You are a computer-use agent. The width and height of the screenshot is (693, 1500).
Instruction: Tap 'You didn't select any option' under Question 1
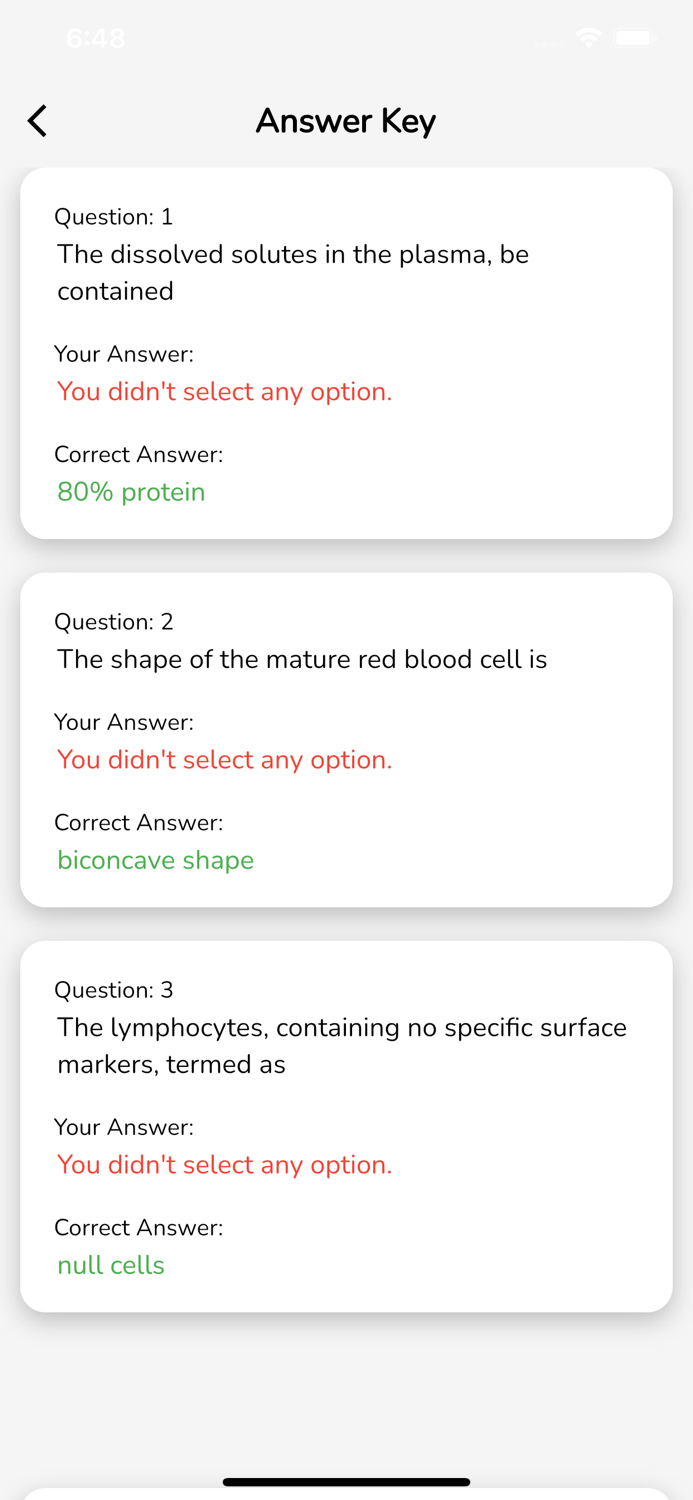tap(224, 391)
